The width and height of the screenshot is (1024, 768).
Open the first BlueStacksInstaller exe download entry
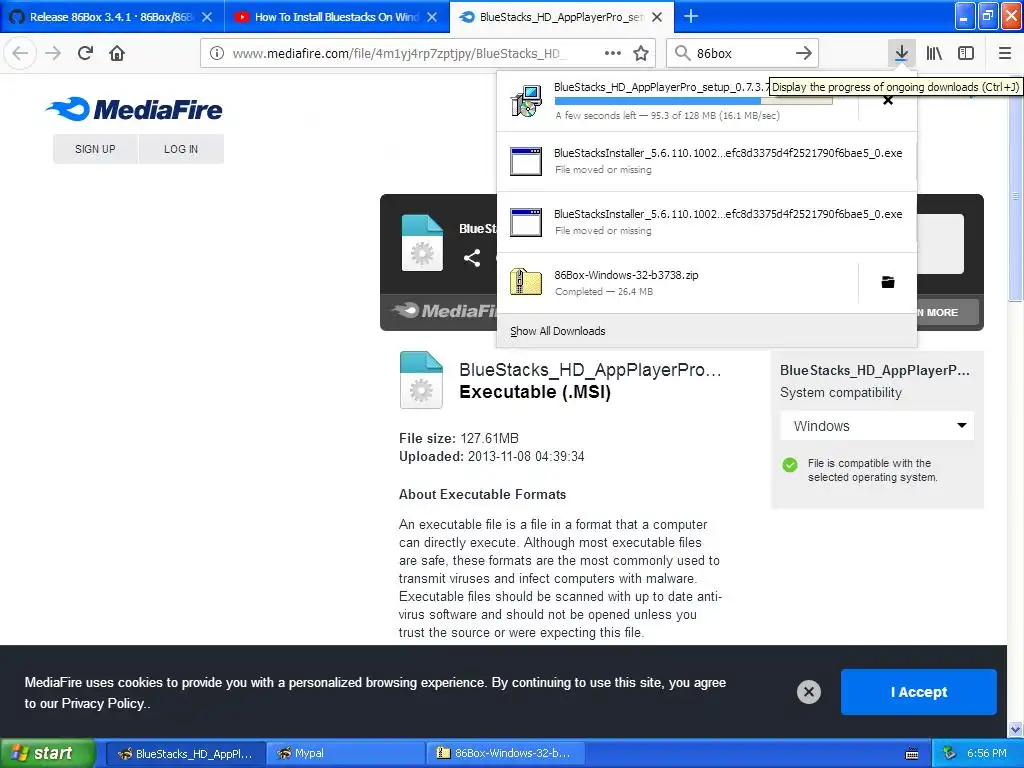(x=707, y=161)
